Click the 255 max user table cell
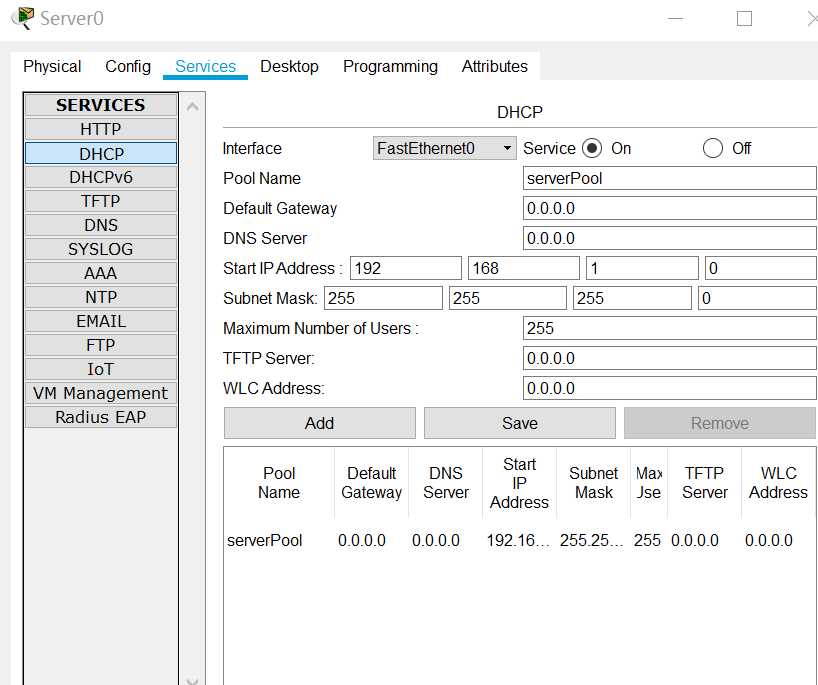 click(x=647, y=540)
